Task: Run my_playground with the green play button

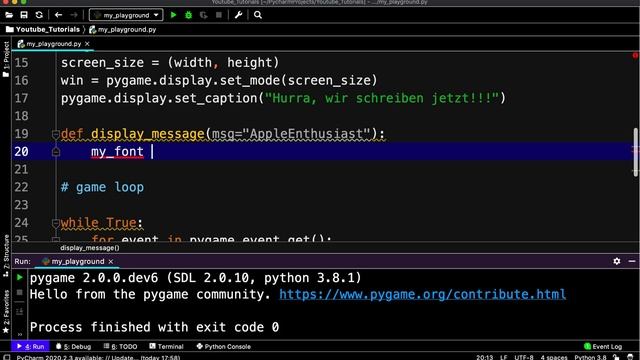Action: pos(173,15)
